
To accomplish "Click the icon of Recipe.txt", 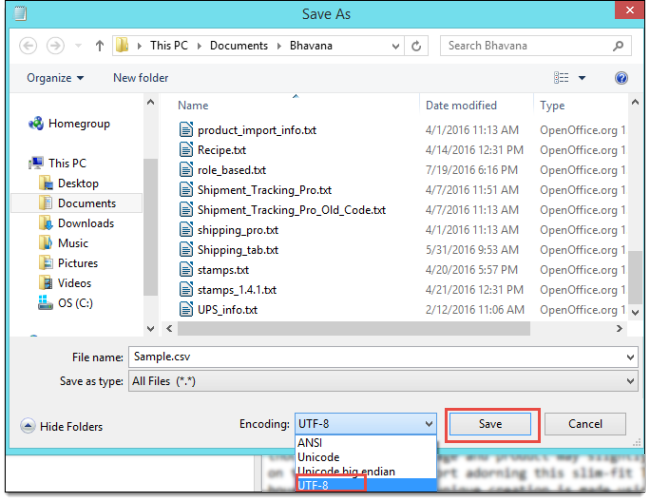I will point(186,150).
